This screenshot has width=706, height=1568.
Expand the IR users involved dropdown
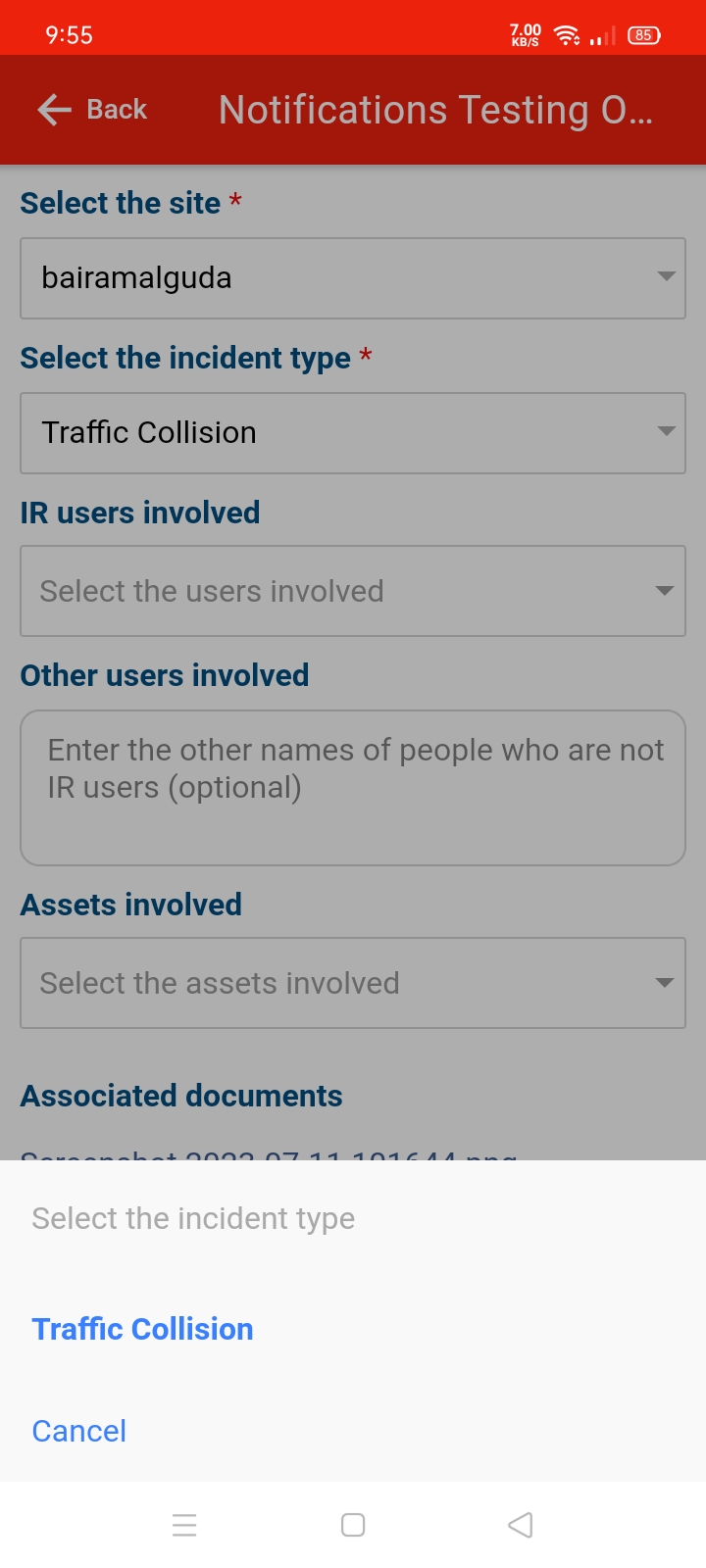pyautogui.click(x=353, y=591)
